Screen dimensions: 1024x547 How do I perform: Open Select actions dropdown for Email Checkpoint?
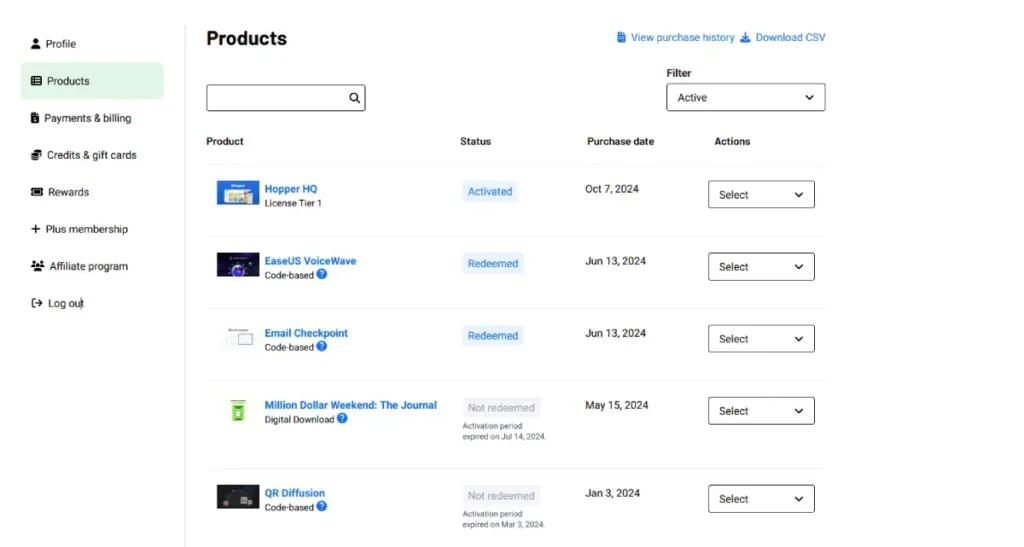[761, 339]
